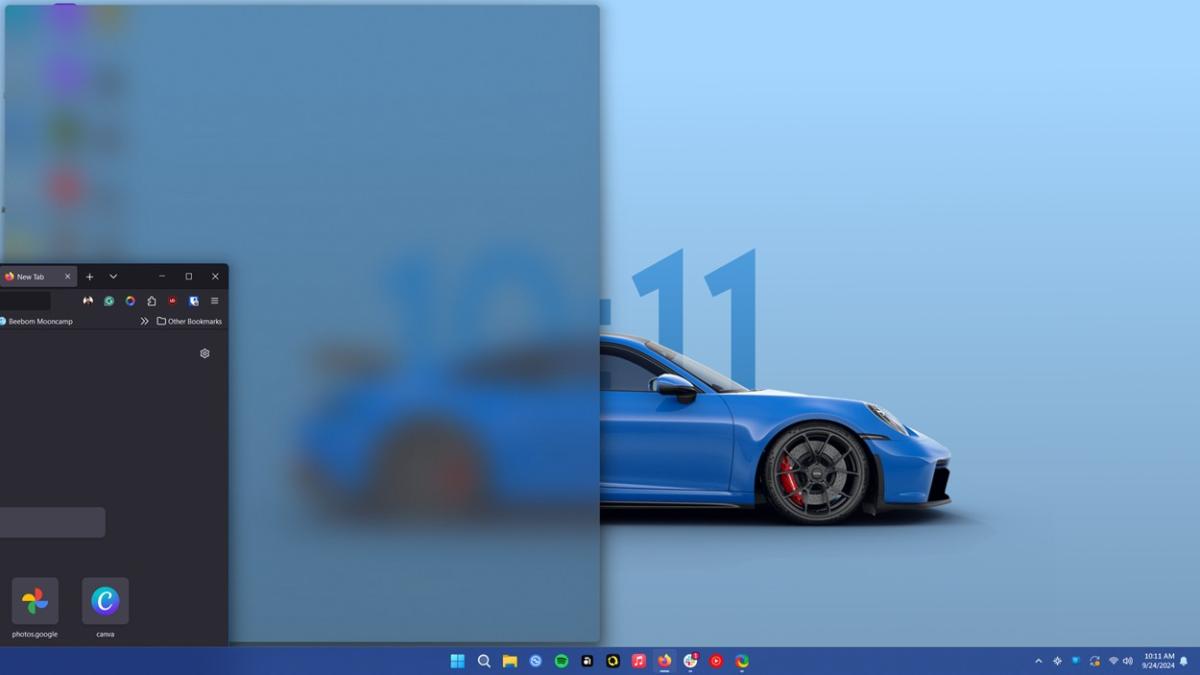Screen dimensions: 1200x675
Task: Expand the overflowing bookmarks chevron
Action: (x=145, y=321)
